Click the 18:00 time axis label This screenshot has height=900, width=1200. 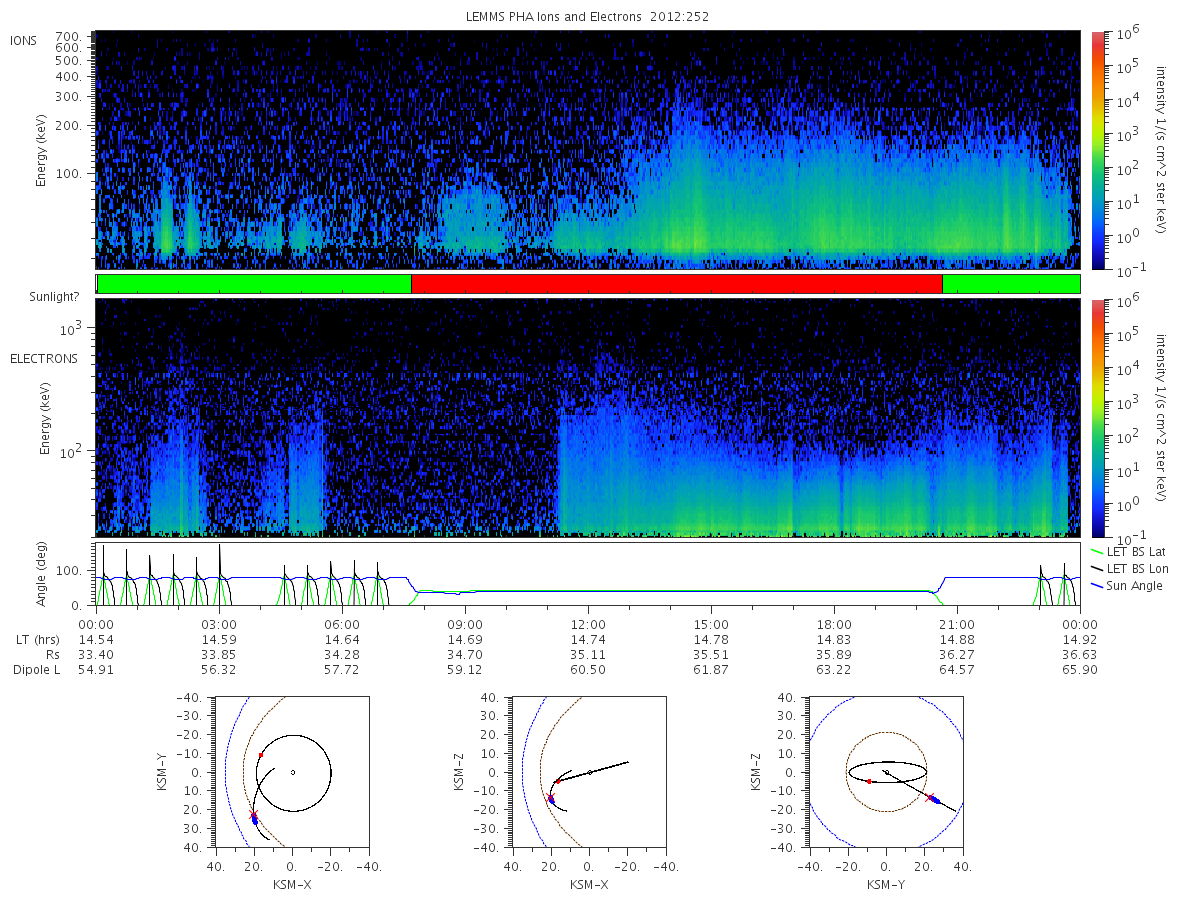pos(834,623)
